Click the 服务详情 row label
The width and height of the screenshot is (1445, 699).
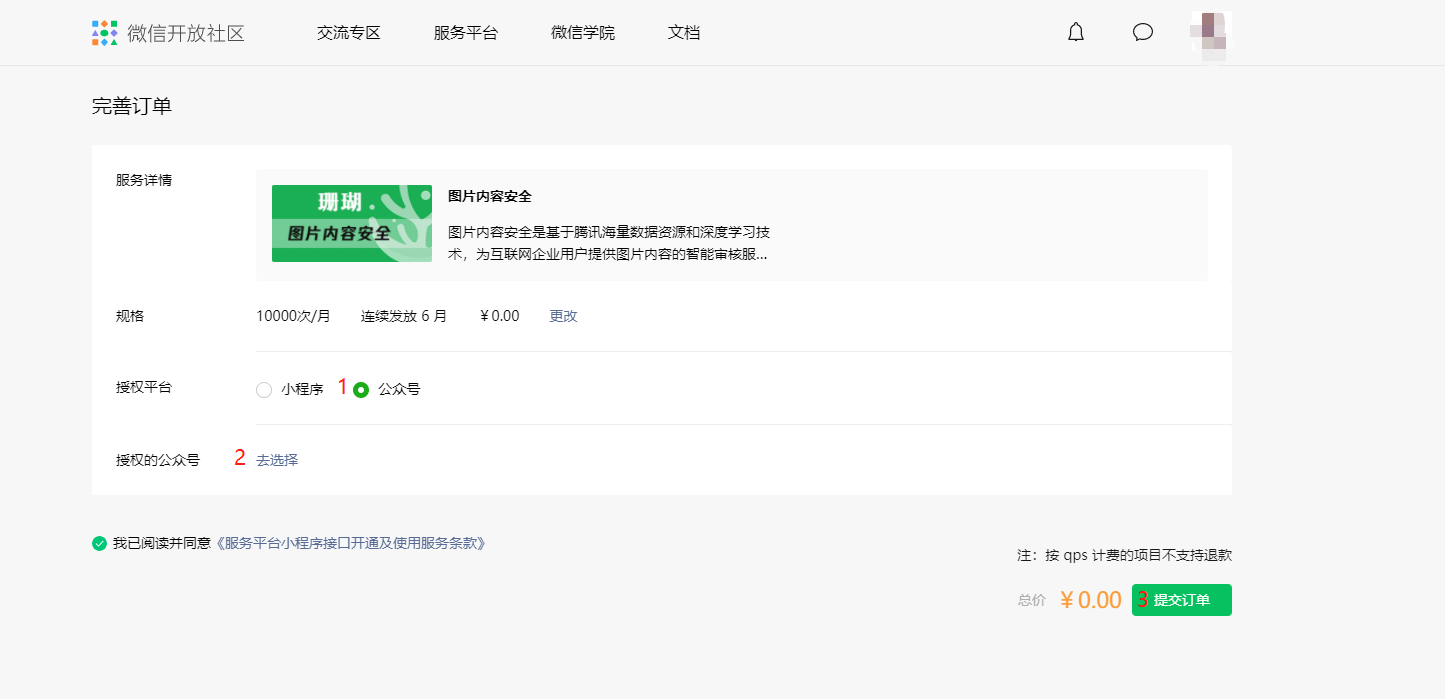pos(144,180)
